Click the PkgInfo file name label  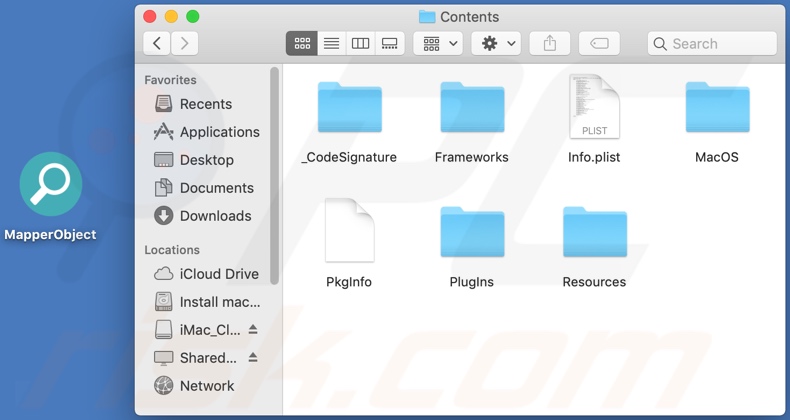pos(349,282)
